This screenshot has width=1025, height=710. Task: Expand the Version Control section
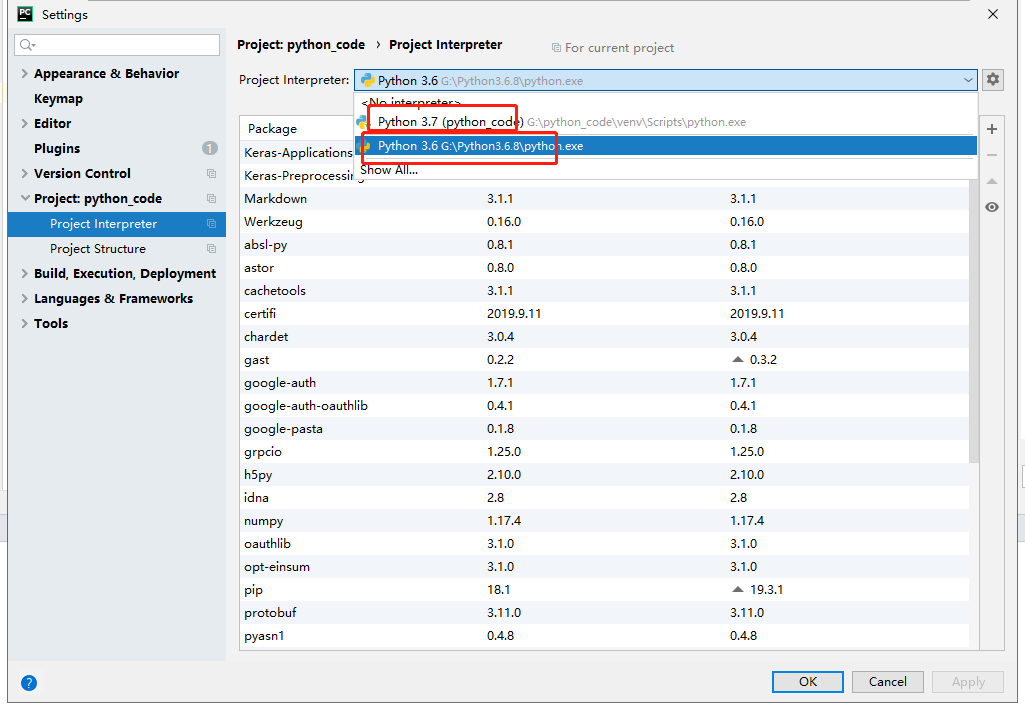(x=24, y=173)
